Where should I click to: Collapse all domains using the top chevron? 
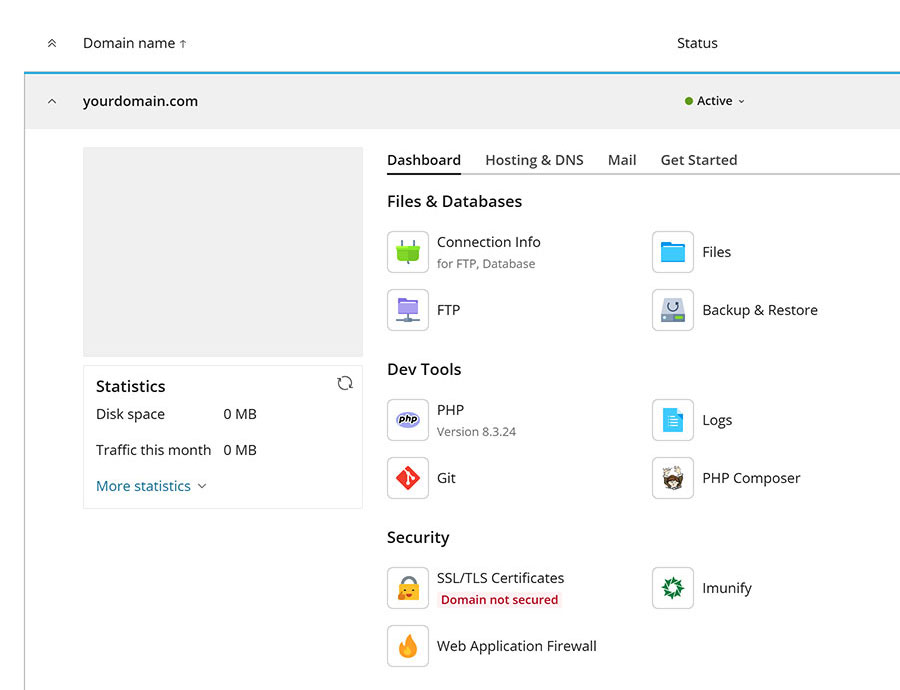pos(51,43)
